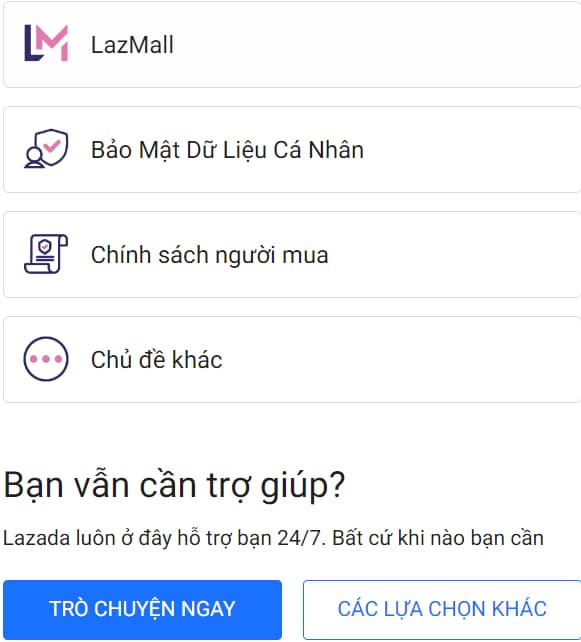Open the Bảo Mật Dữ Liệu Cá Nhân topic

coord(292,149)
